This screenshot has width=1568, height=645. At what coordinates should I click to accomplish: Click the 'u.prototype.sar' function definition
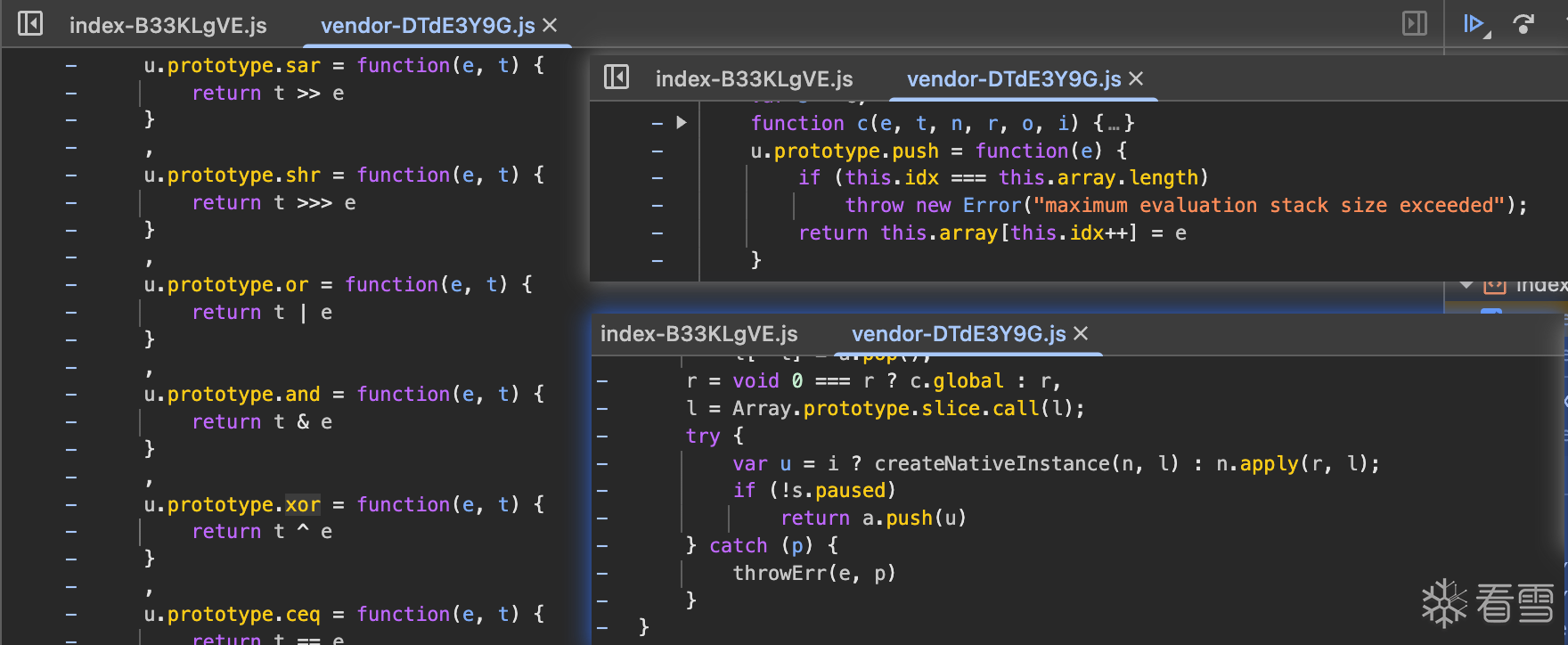pyautogui.click(x=345, y=66)
